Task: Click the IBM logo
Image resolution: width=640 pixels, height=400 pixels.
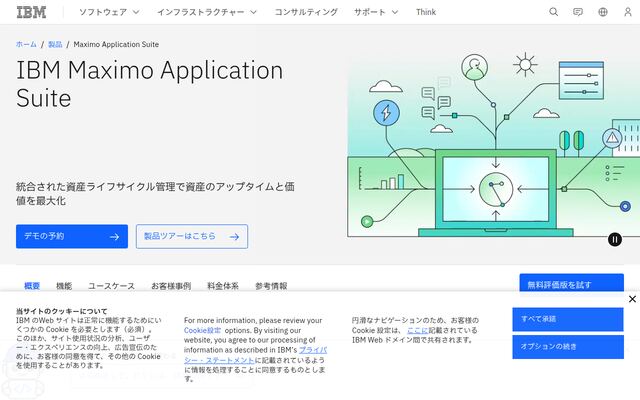Action: (31, 12)
